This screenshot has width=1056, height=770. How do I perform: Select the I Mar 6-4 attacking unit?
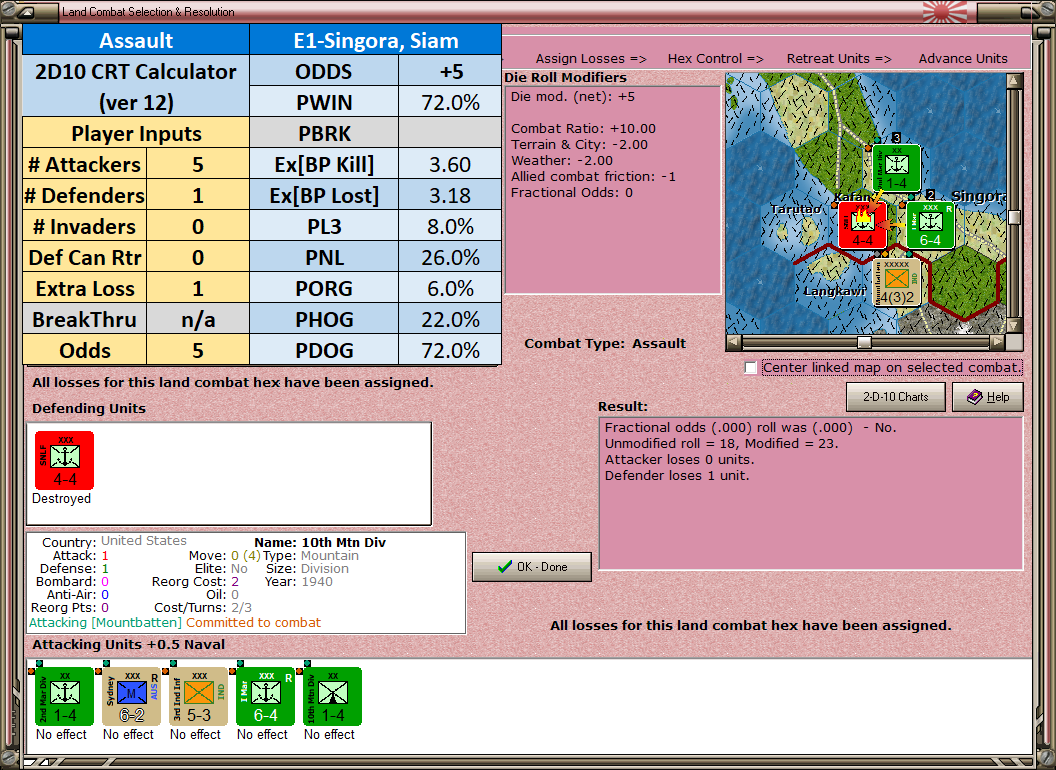tap(265, 697)
